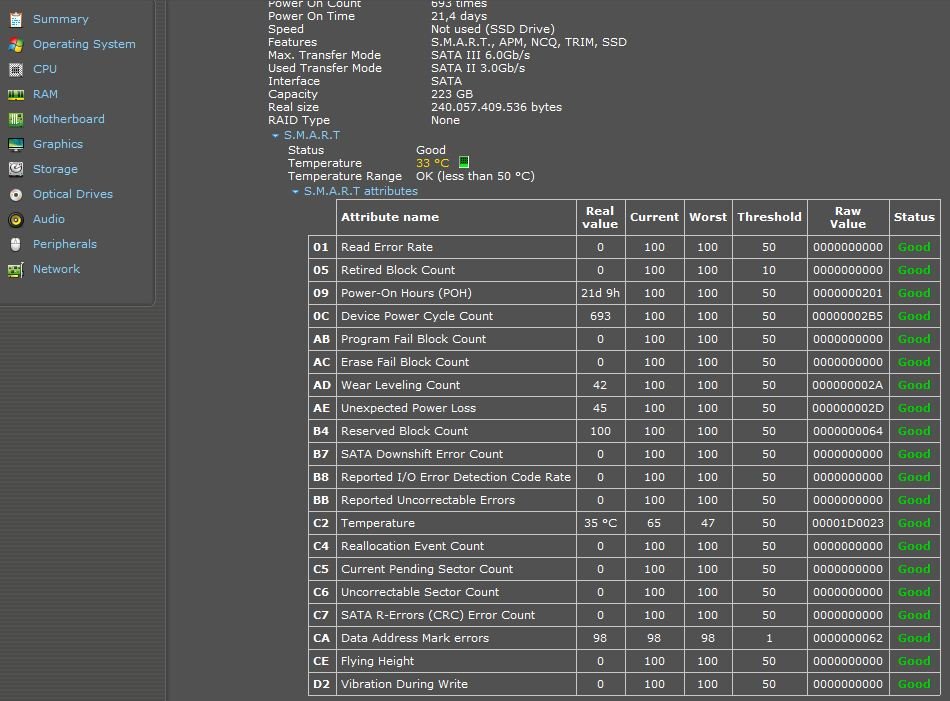
Task: Click the CPU chip icon
Action: 15,69
